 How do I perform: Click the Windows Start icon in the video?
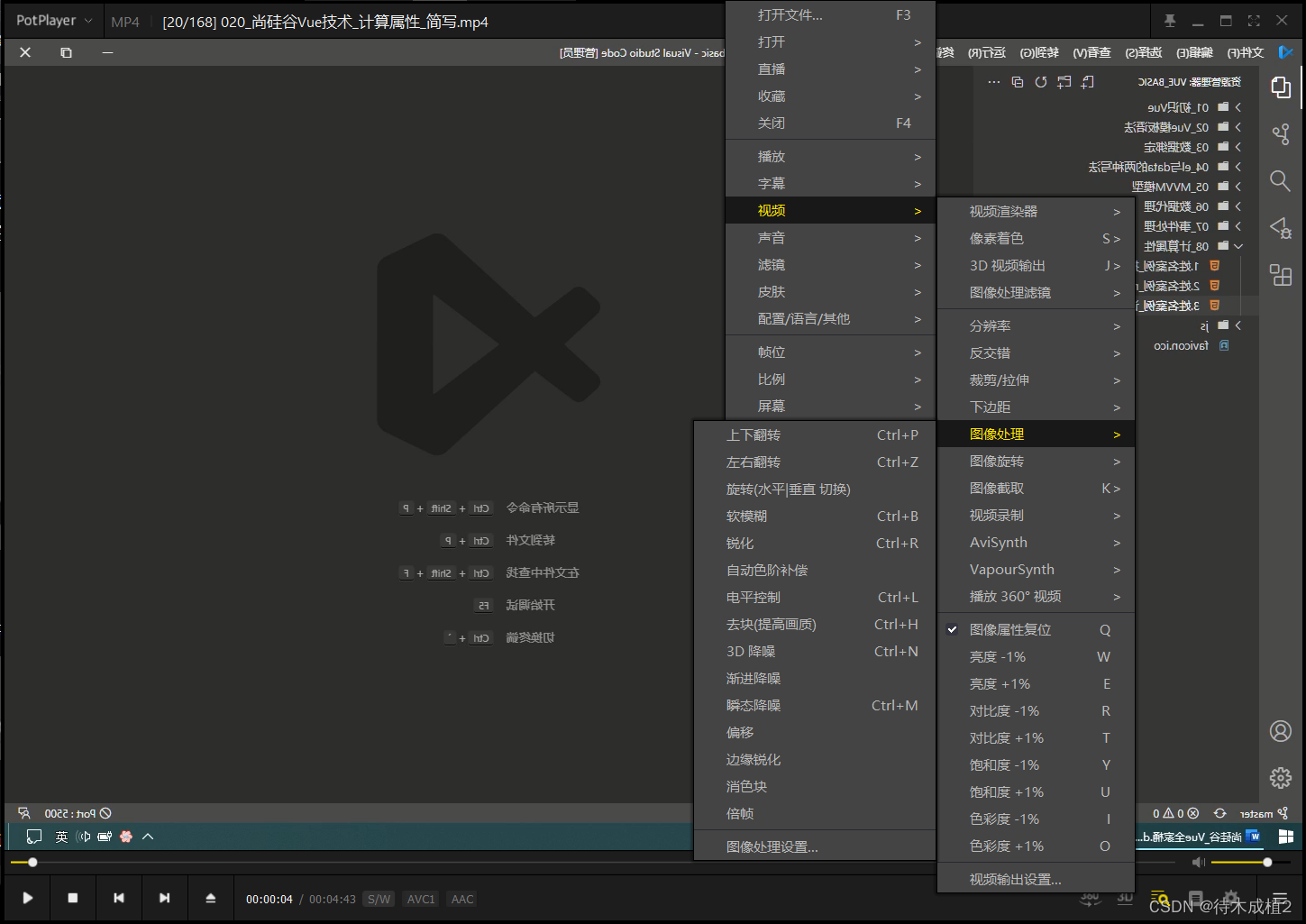1286,837
